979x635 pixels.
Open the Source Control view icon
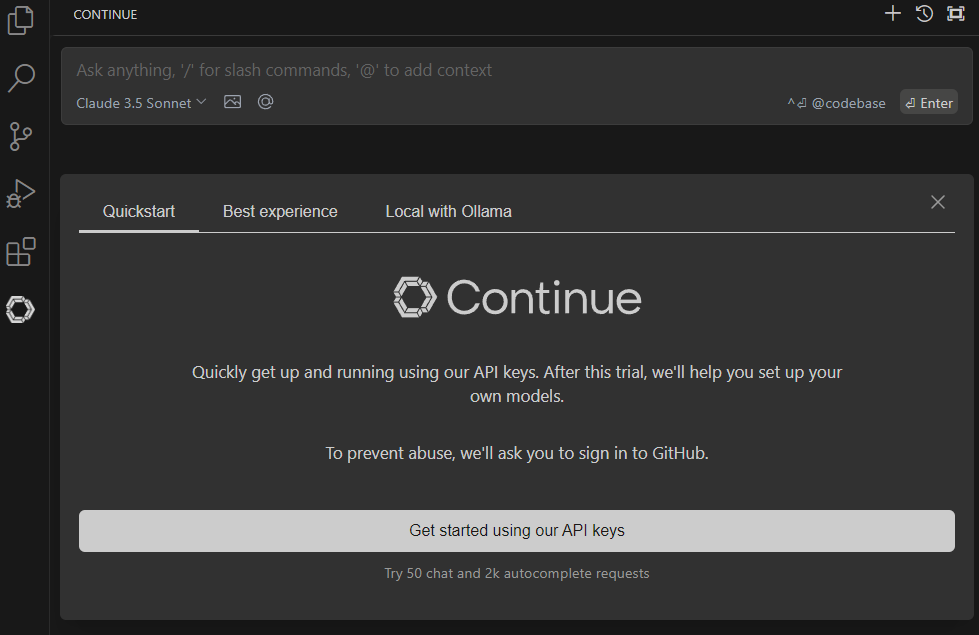point(21,136)
